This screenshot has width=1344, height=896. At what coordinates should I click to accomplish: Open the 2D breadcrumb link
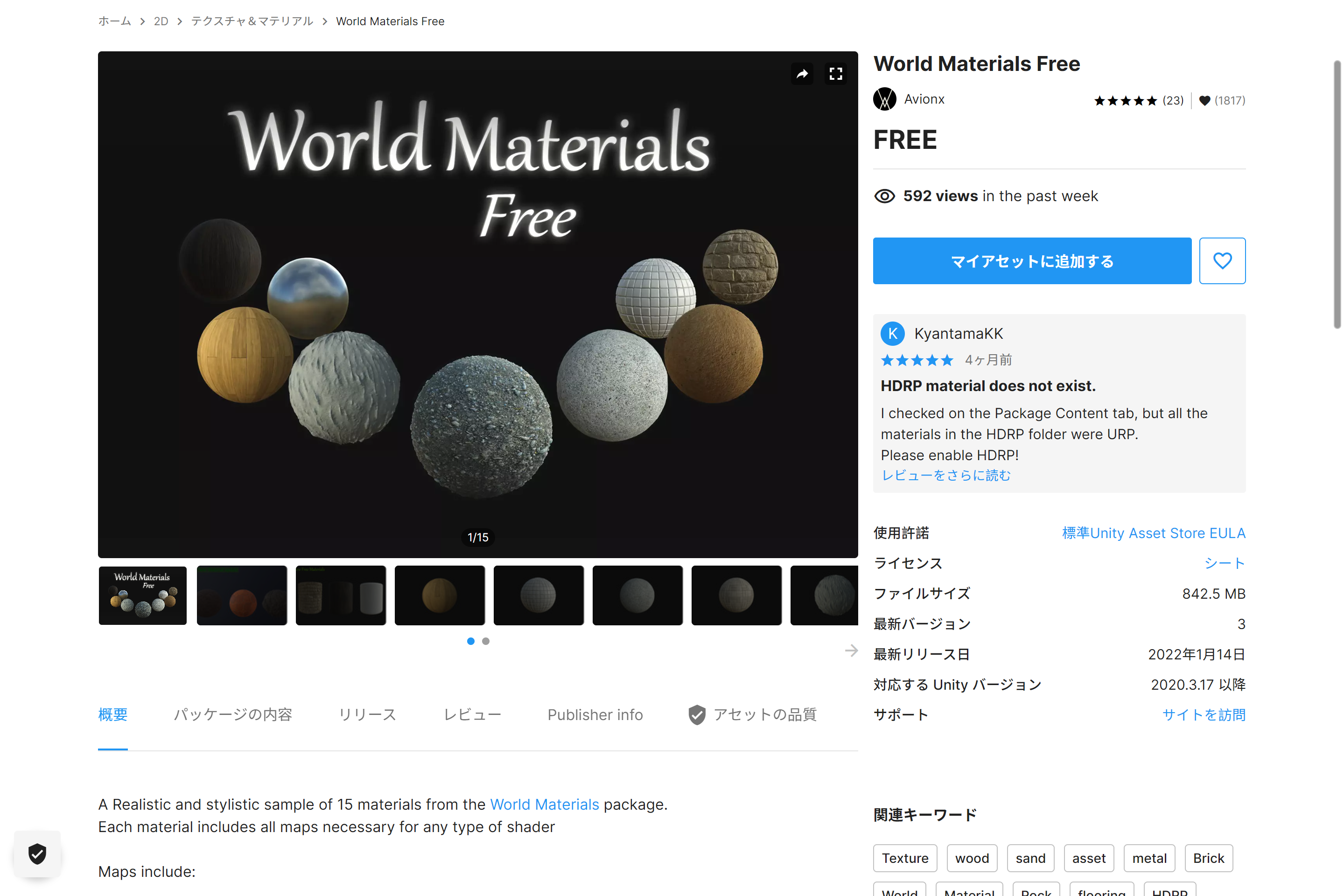161,21
